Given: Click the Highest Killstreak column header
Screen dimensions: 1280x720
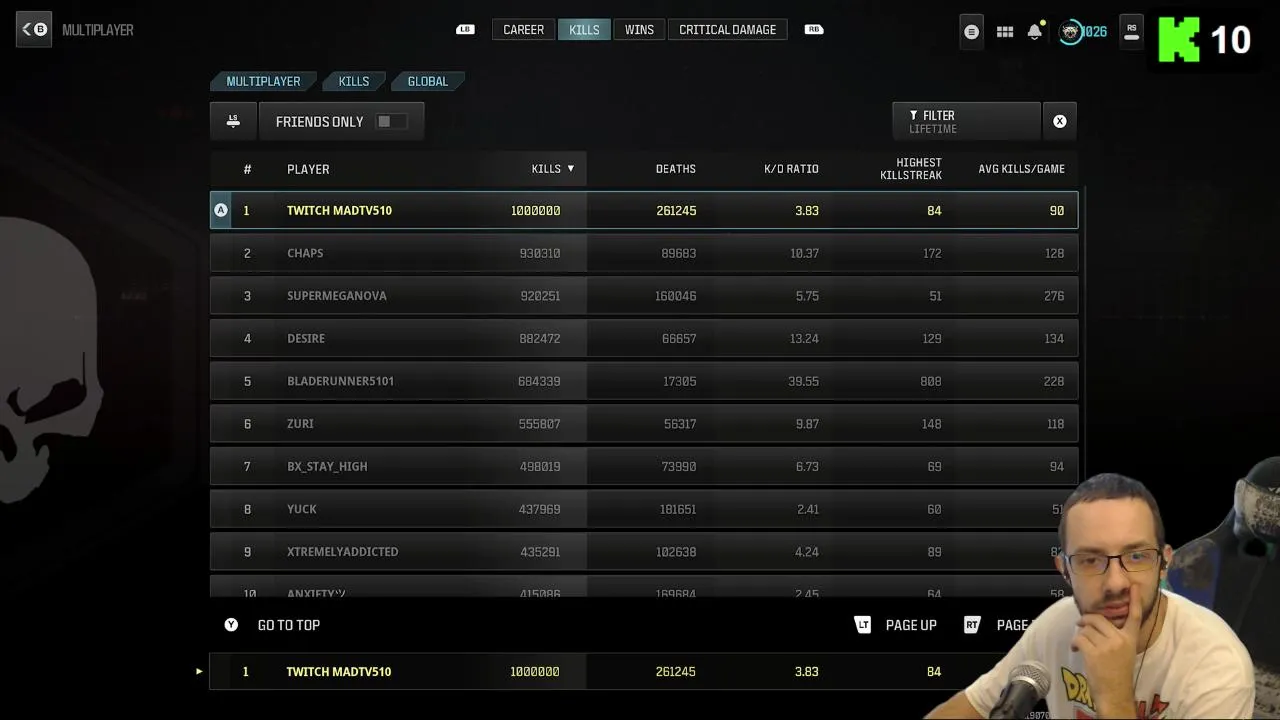Looking at the screenshot, I should (911, 169).
